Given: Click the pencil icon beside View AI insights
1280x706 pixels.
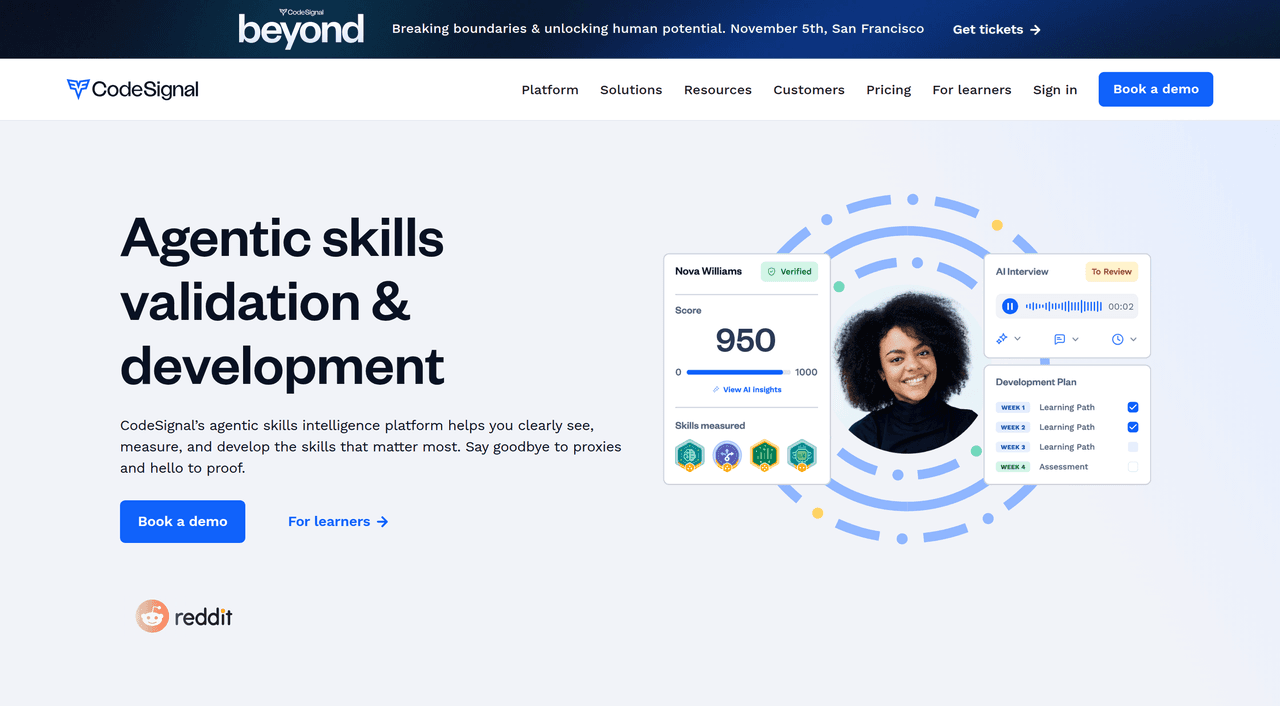Looking at the screenshot, I should click(x=716, y=390).
